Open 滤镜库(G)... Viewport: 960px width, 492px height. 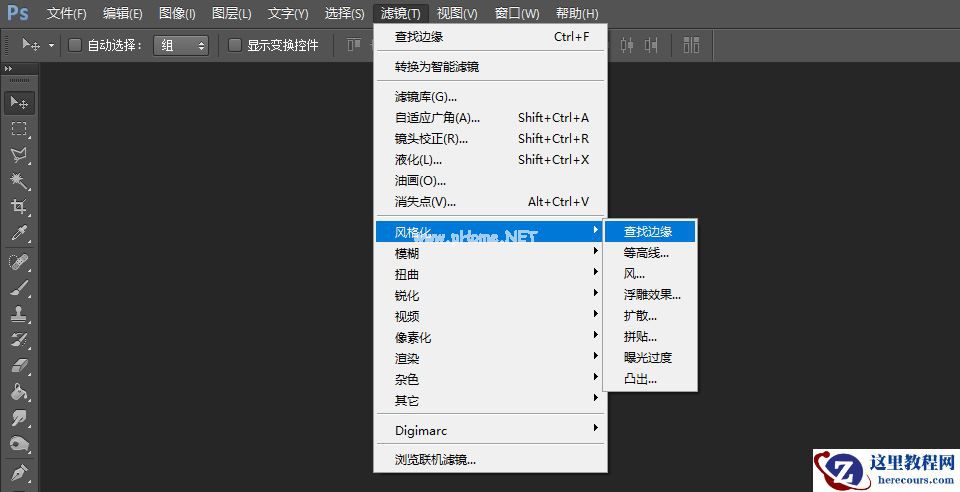(490, 97)
